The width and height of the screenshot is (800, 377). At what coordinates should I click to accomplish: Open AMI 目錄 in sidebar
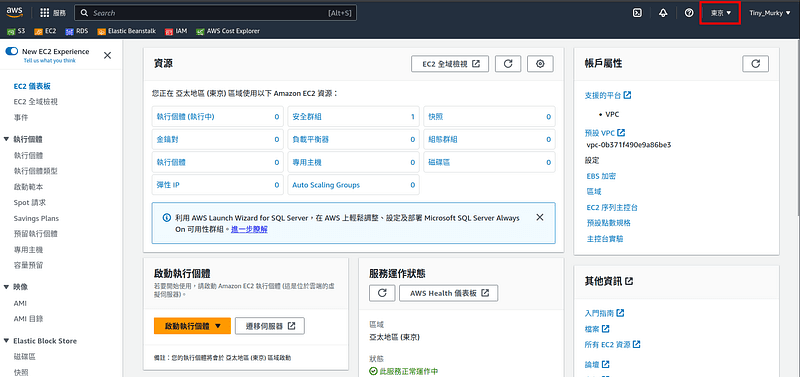pos(29,319)
